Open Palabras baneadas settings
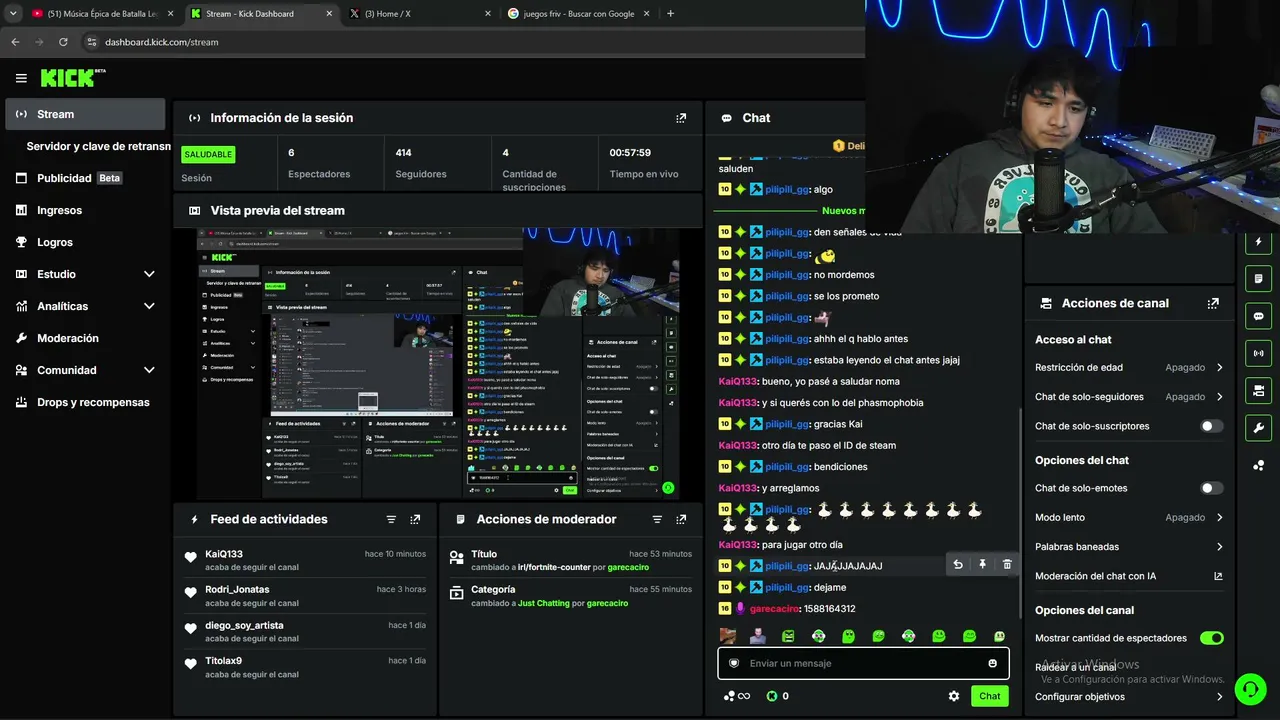Image resolution: width=1280 pixels, height=720 pixels. [1129, 547]
